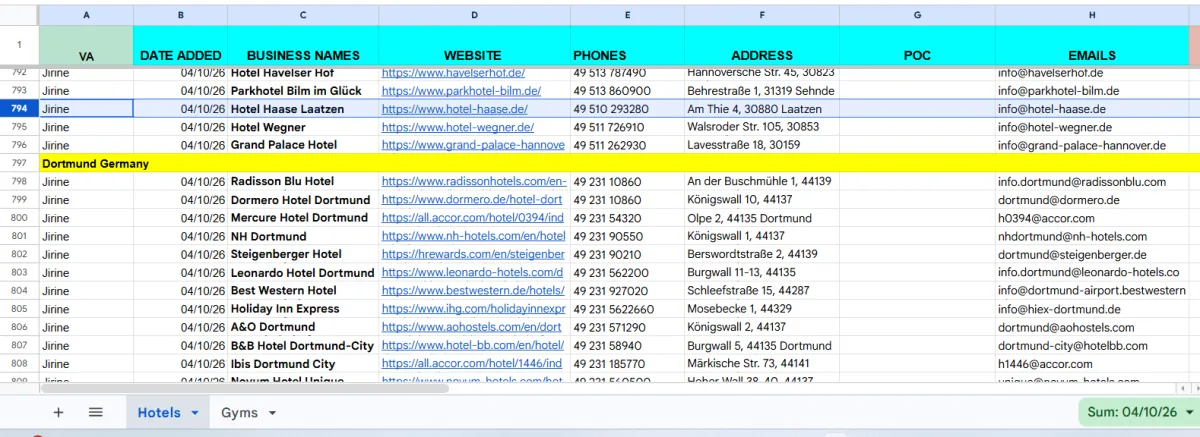Open the parkhotel-bilm.de website link

[x=461, y=91]
